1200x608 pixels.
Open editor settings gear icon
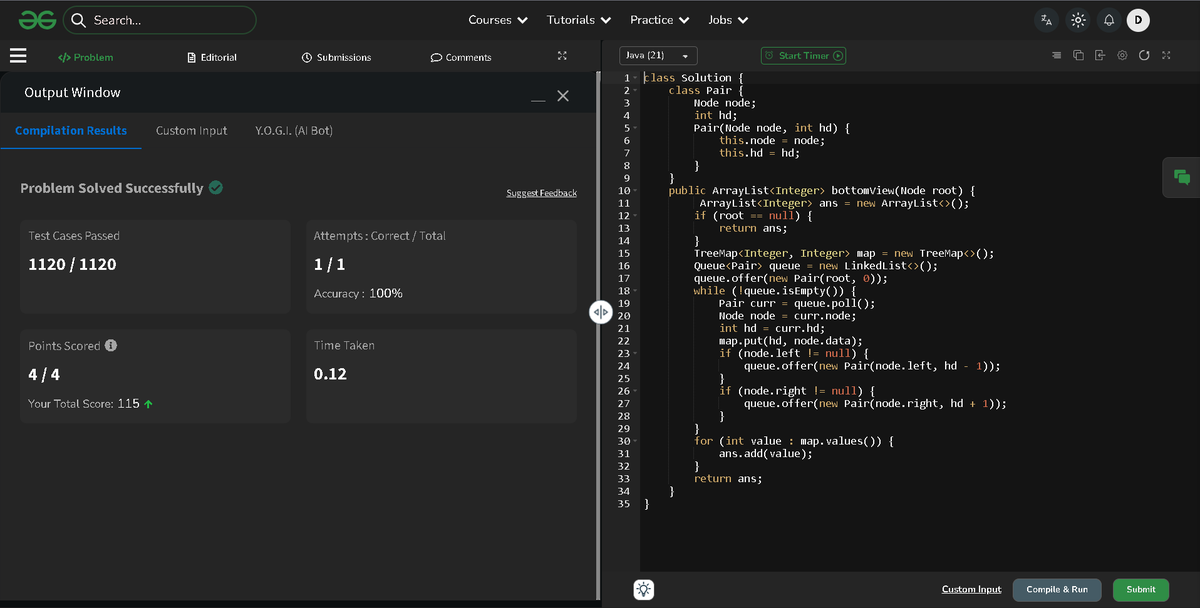(x=1122, y=56)
